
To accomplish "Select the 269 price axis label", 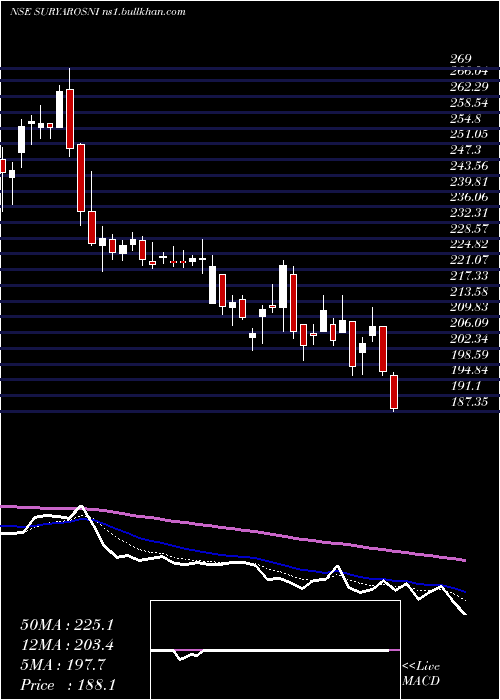I will tap(461, 59).
